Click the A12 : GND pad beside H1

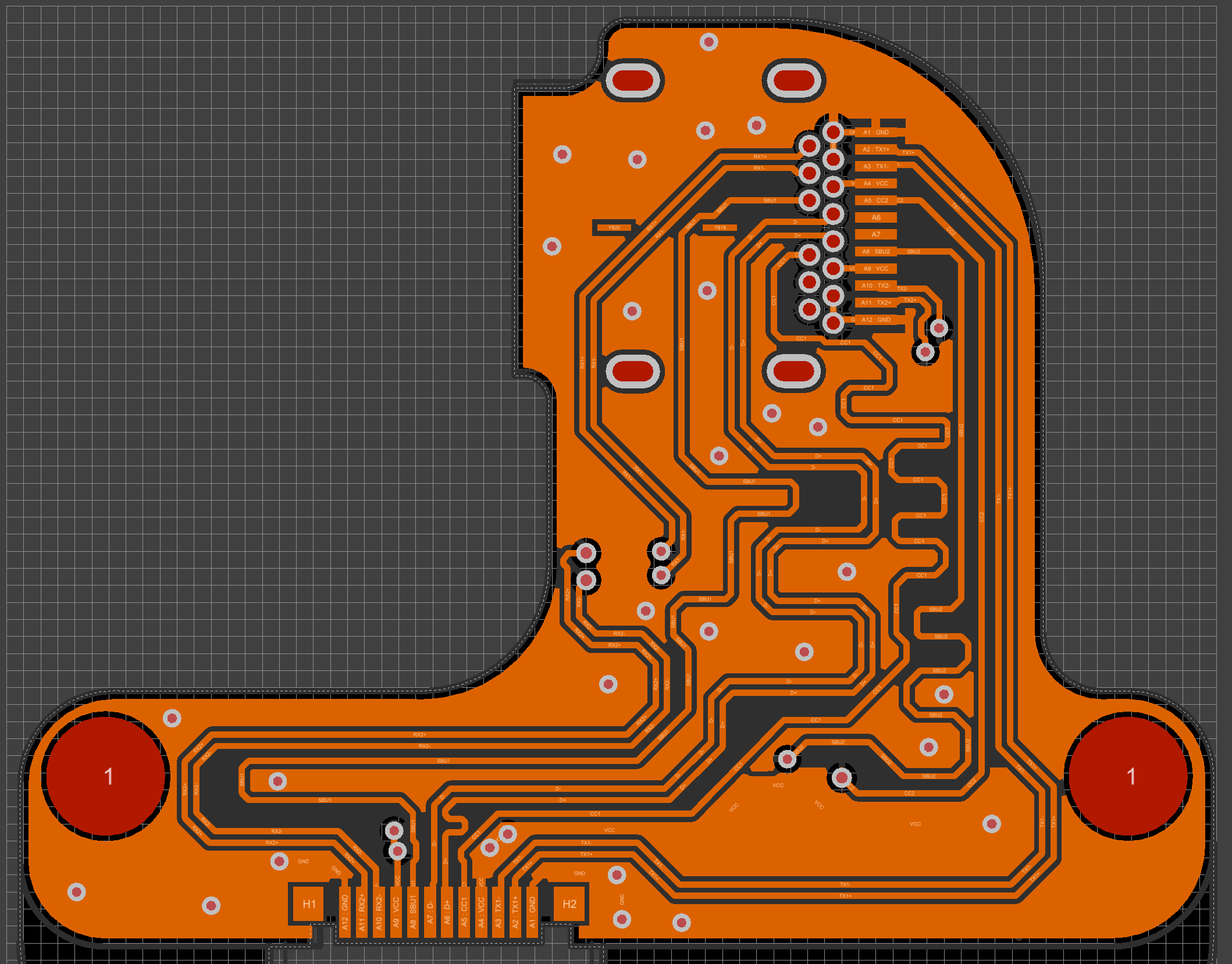click(x=345, y=912)
